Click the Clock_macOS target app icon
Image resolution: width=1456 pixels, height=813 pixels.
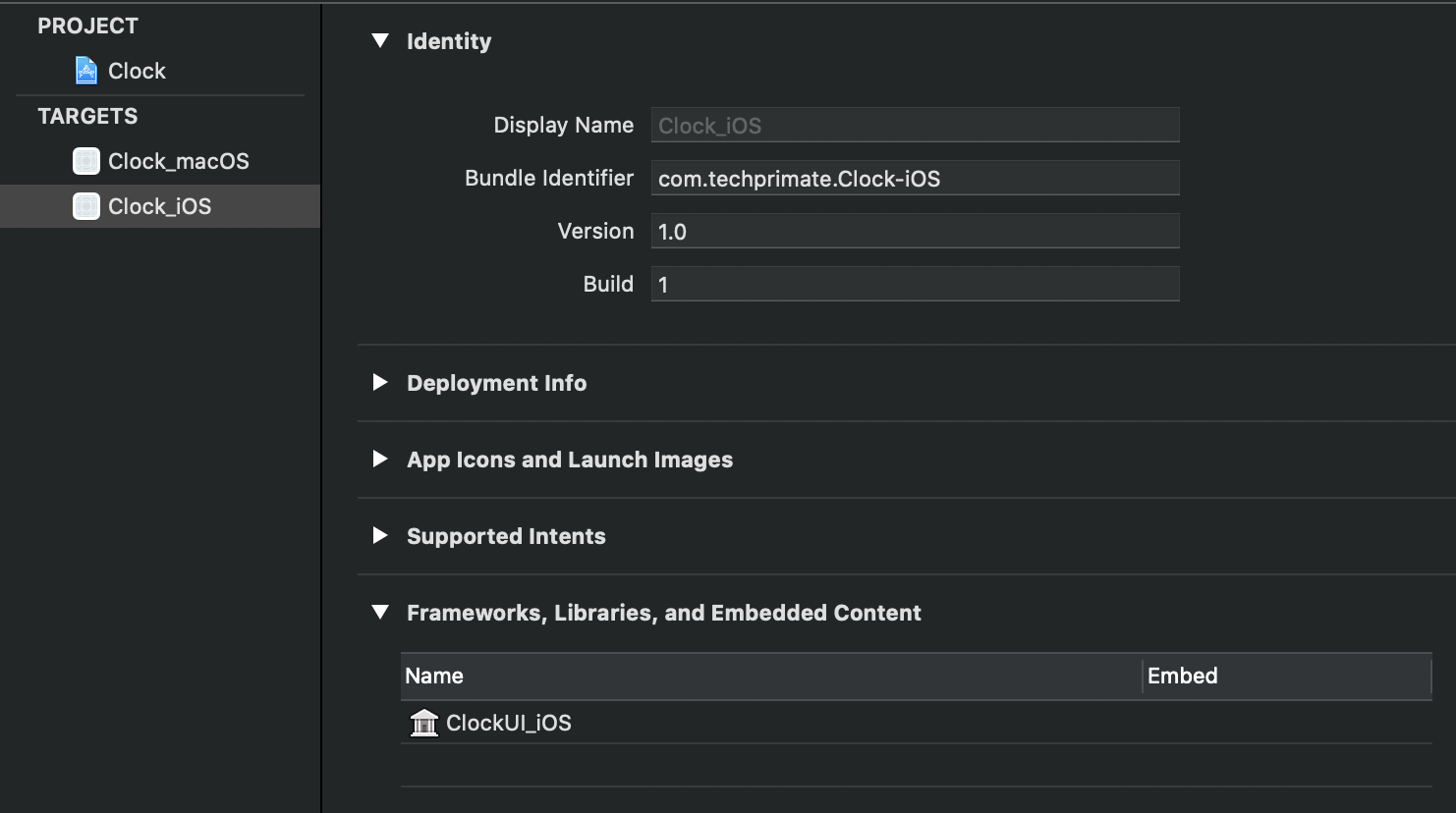click(x=86, y=161)
